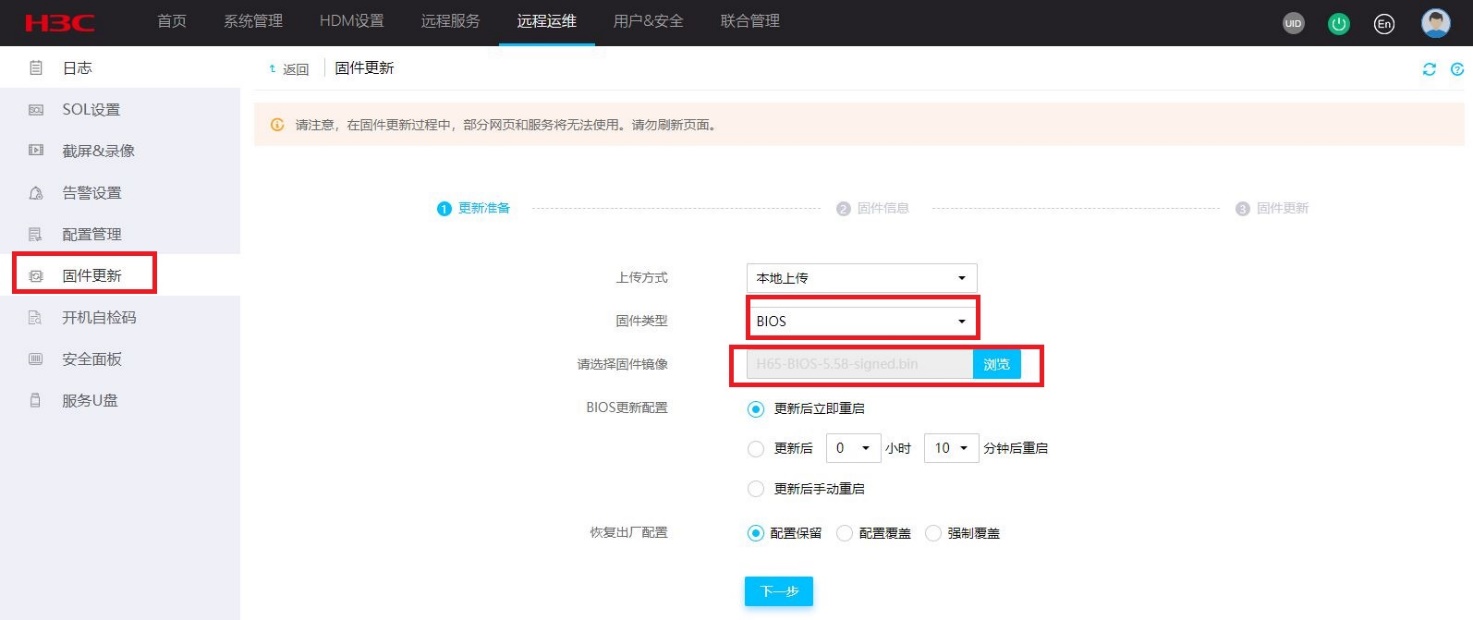This screenshot has width=1473, height=620.
Task: Click the UID indicator icon
Action: [1292, 23]
